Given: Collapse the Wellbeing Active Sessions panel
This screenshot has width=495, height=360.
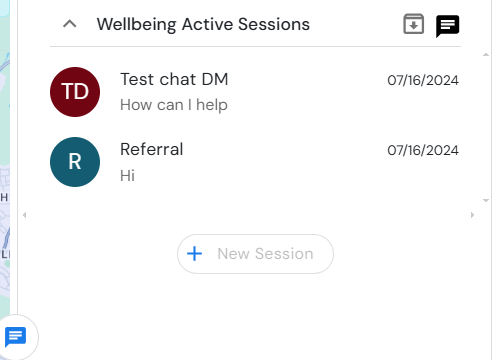Looking at the screenshot, I should coord(70,24).
